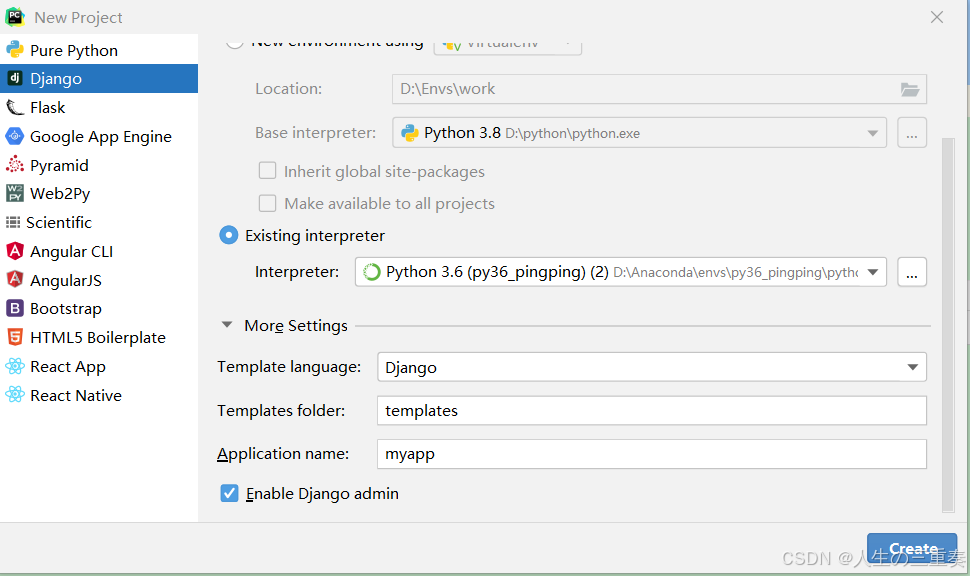Open the Interpreter dropdown arrow
This screenshot has width=970, height=576.
(x=873, y=272)
